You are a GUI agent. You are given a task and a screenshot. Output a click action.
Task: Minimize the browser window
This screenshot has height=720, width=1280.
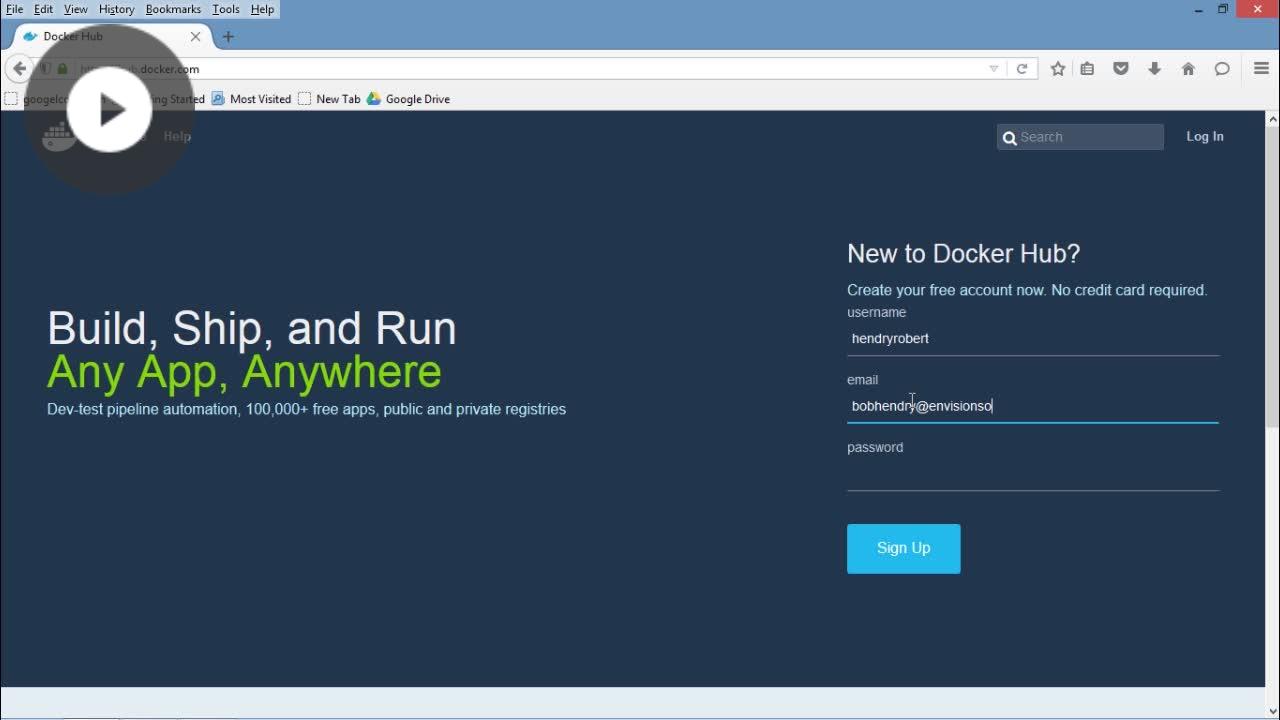tap(1199, 9)
